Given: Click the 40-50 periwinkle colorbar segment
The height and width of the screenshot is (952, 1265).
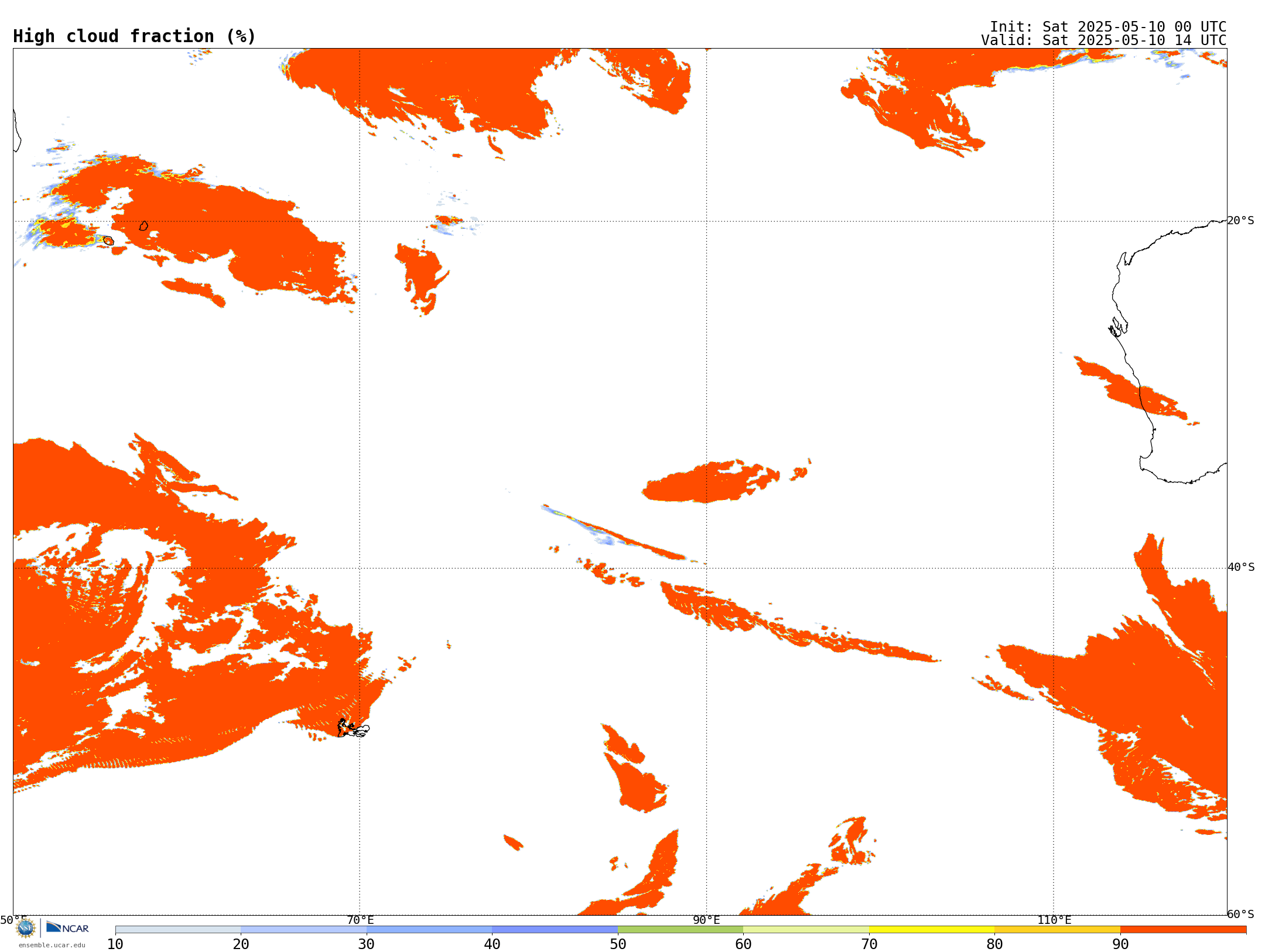Looking at the screenshot, I should 555,930.
